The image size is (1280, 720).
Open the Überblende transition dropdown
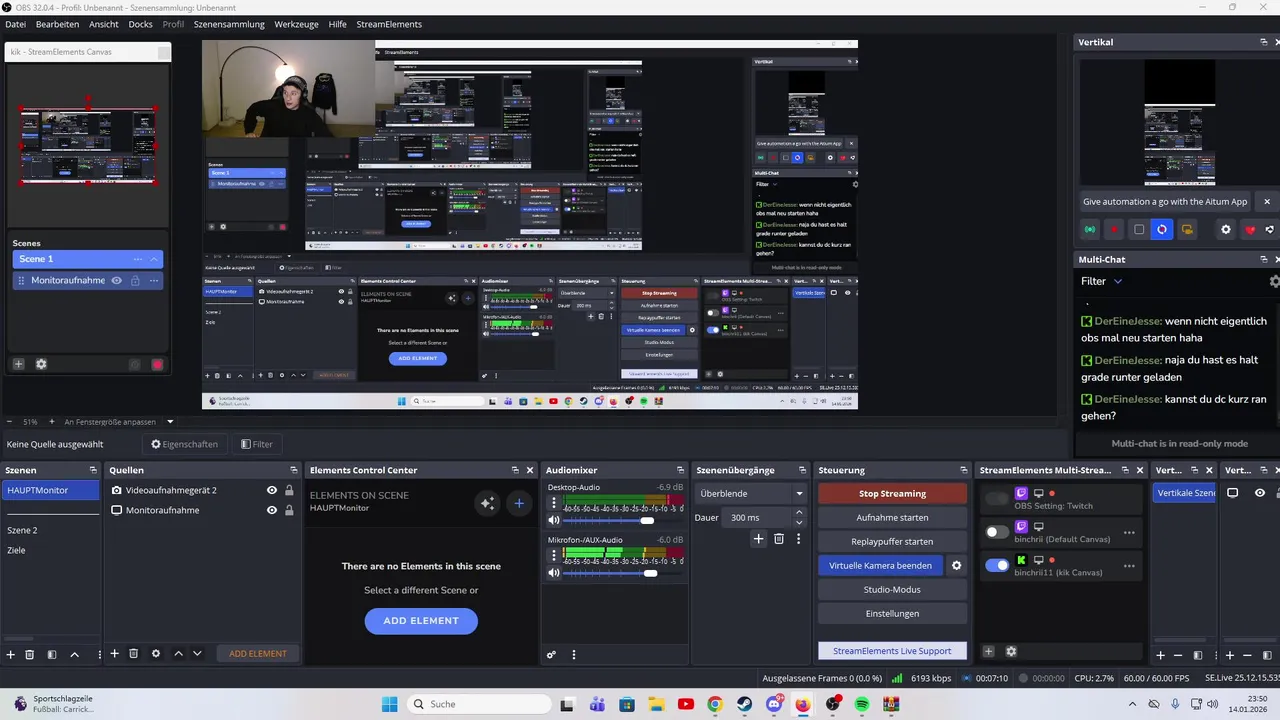pyautogui.click(x=751, y=493)
